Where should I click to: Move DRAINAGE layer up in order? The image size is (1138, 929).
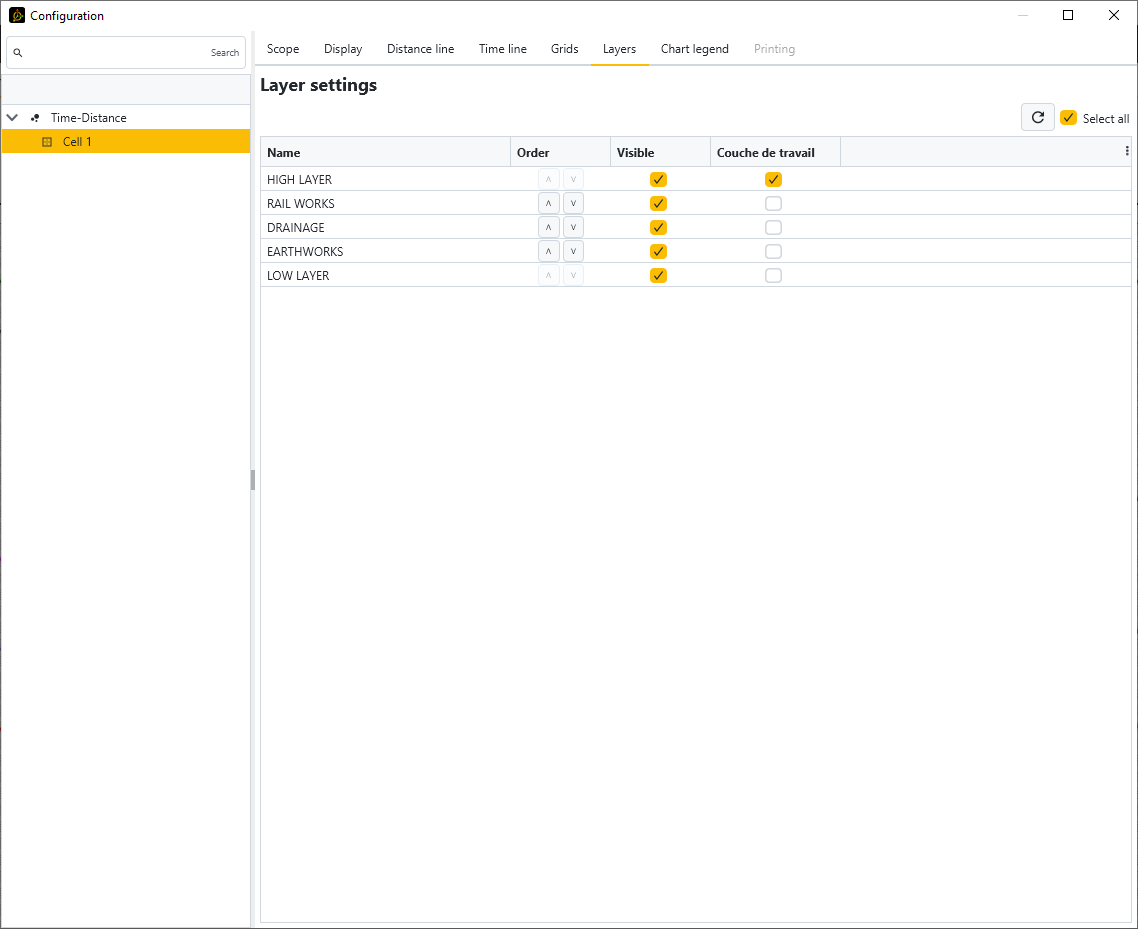tap(548, 228)
